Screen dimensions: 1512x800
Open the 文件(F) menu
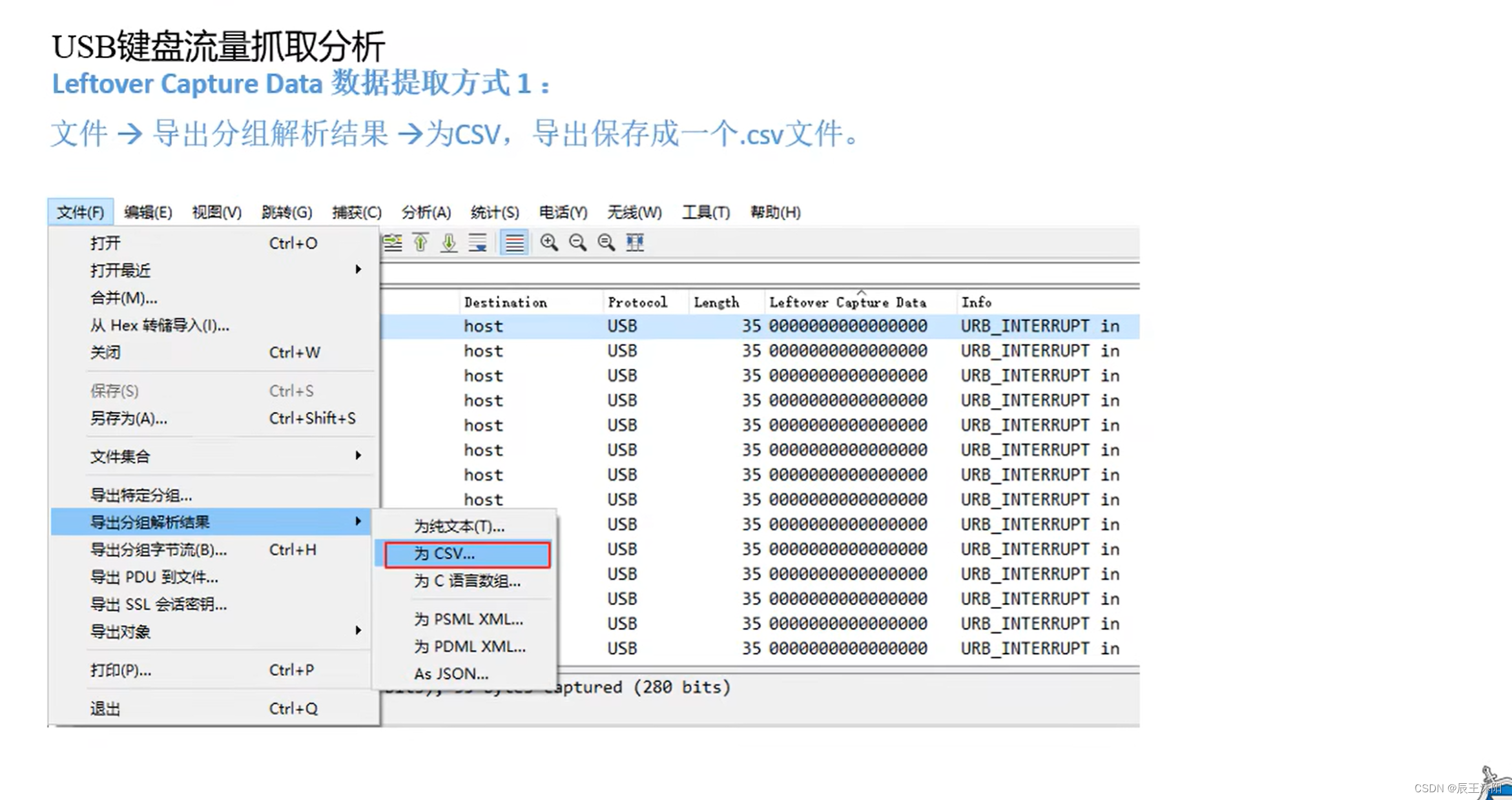[80, 212]
